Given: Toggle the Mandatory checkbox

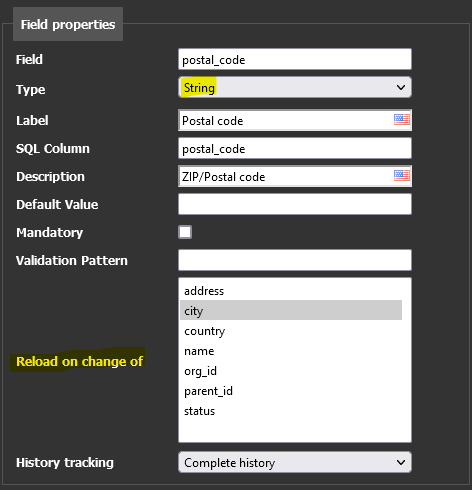Looking at the screenshot, I should [x=185, y=232].
